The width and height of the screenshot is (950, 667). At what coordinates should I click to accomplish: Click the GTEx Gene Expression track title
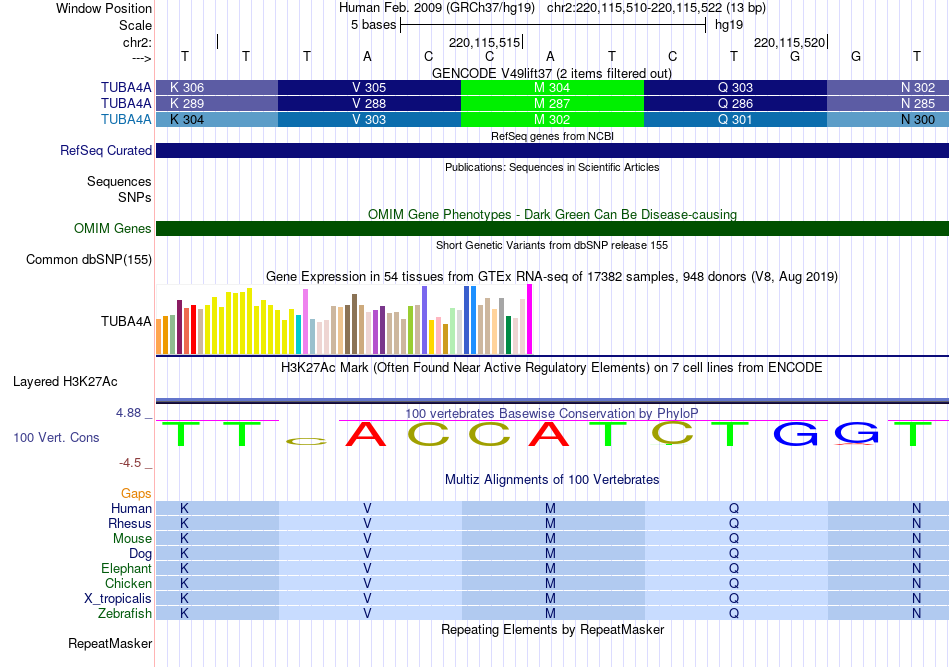(552, 277)
